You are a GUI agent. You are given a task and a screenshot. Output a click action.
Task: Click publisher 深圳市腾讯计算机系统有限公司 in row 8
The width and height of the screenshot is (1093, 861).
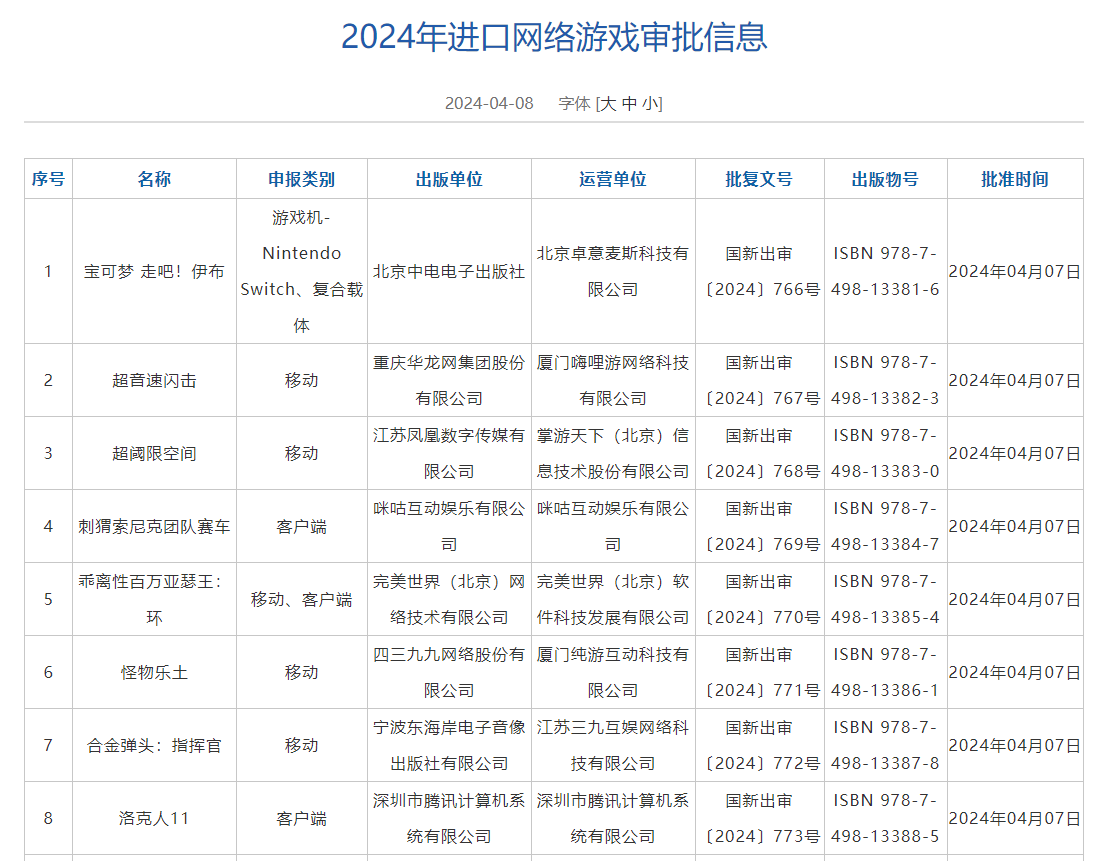coord(449,818)
